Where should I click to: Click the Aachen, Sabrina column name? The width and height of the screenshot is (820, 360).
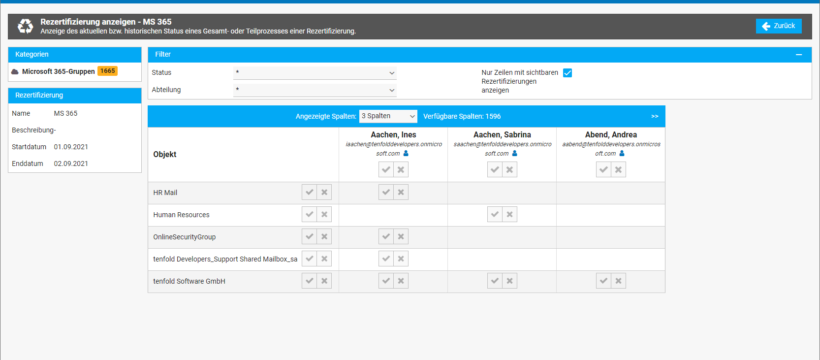click(502, 134)
